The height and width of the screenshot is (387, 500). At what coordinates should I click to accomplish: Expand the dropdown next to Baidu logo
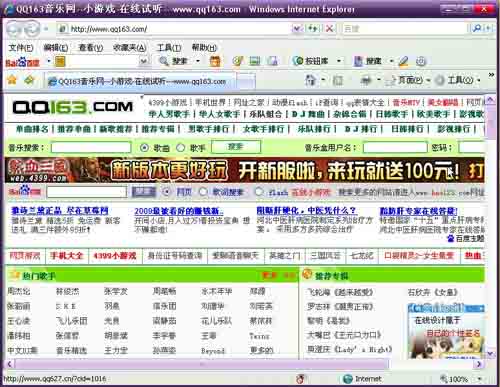[49, 61]
